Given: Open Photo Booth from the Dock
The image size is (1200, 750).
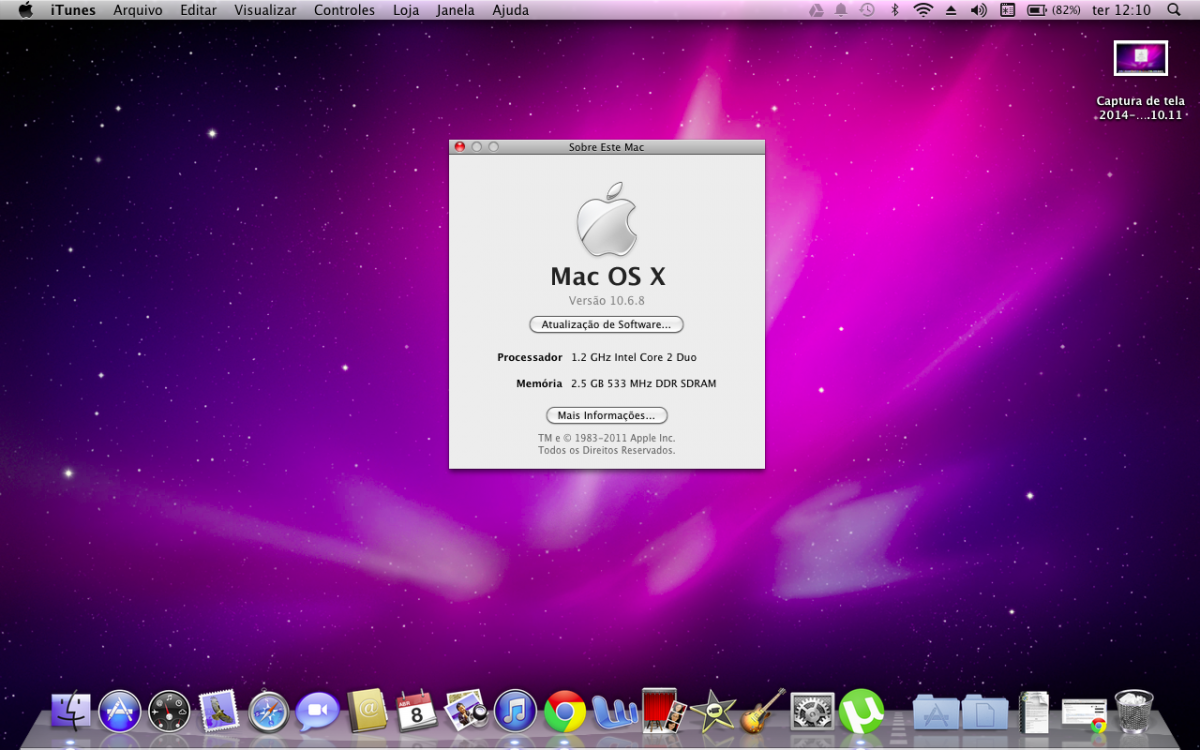Looking at the screenshot, I should tap(663, 711).
